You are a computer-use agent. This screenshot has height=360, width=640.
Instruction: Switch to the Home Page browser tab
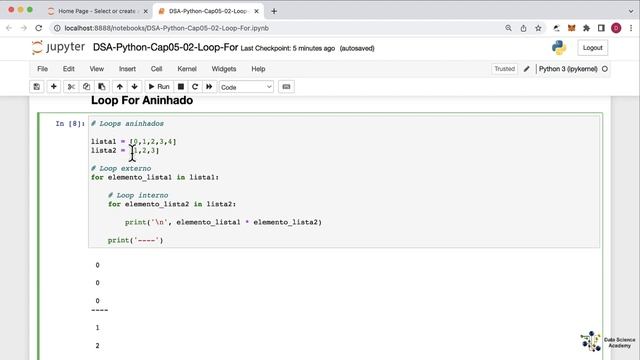pyautogui.click(x=96, y=11)
